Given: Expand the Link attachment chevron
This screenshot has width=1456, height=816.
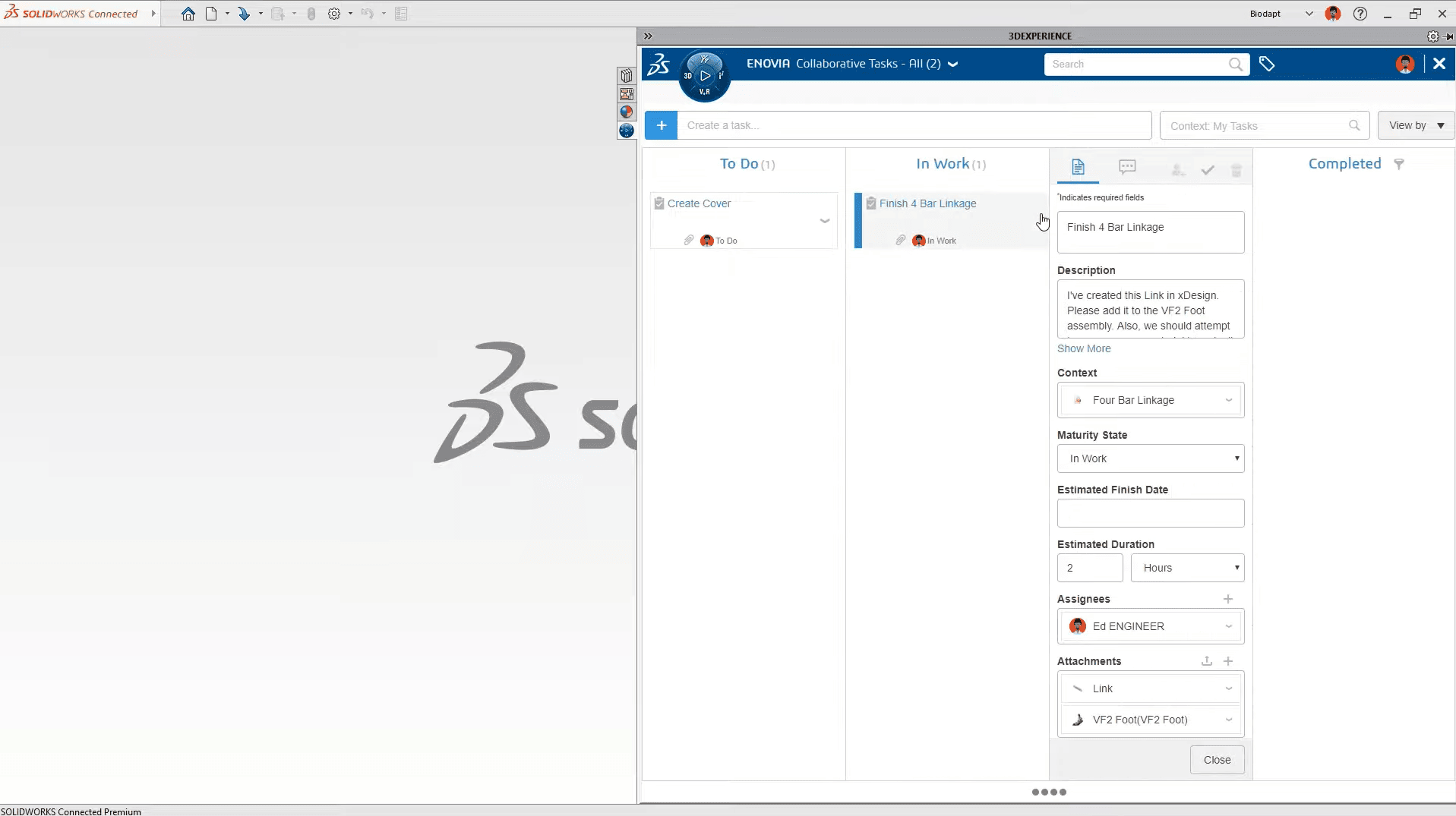Looking at the screenshot, I should pos(1229,689).
